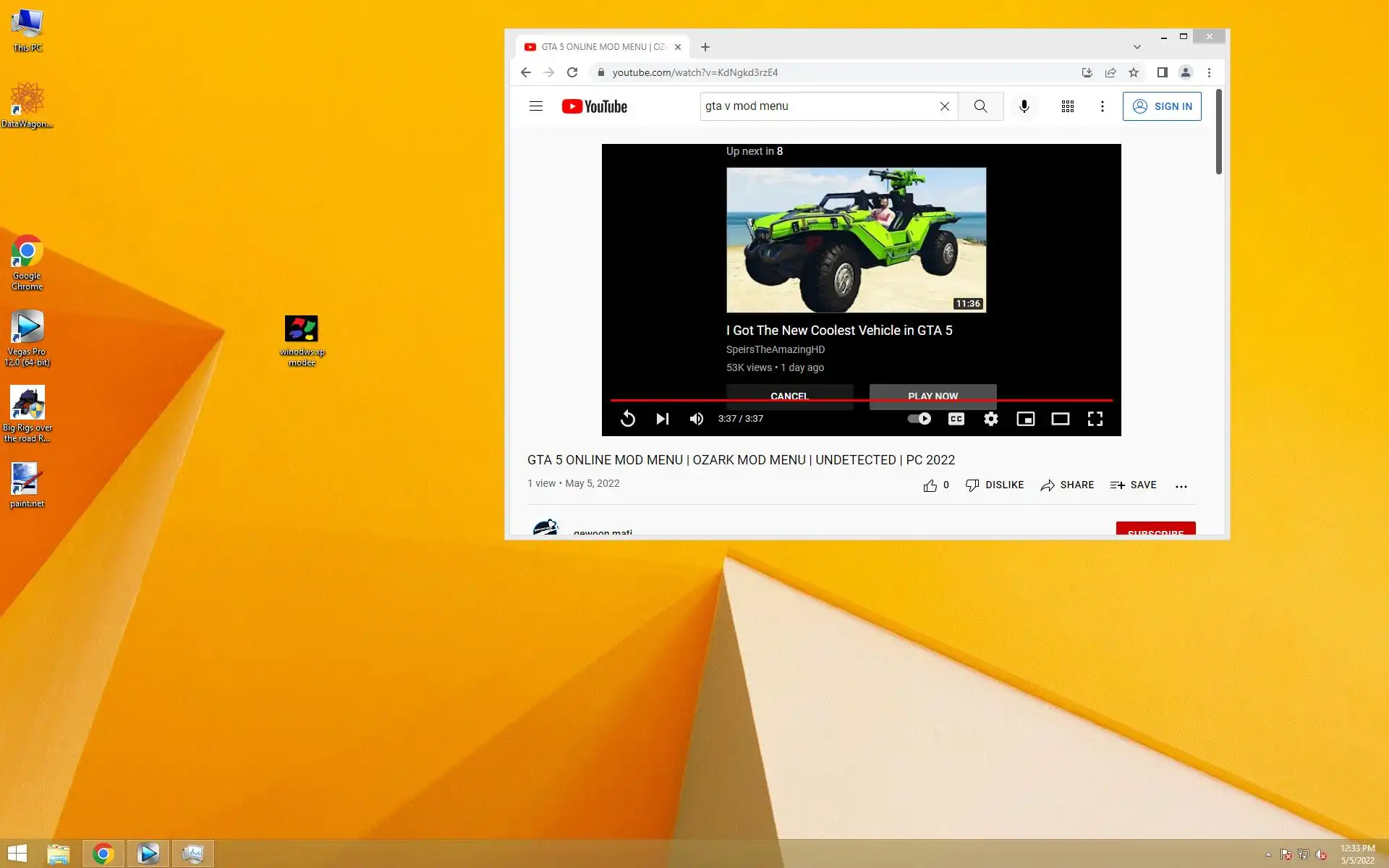The image size is (1389, 868).
Task: Open the YouTube apps grid
Action: click(1067, 106)
